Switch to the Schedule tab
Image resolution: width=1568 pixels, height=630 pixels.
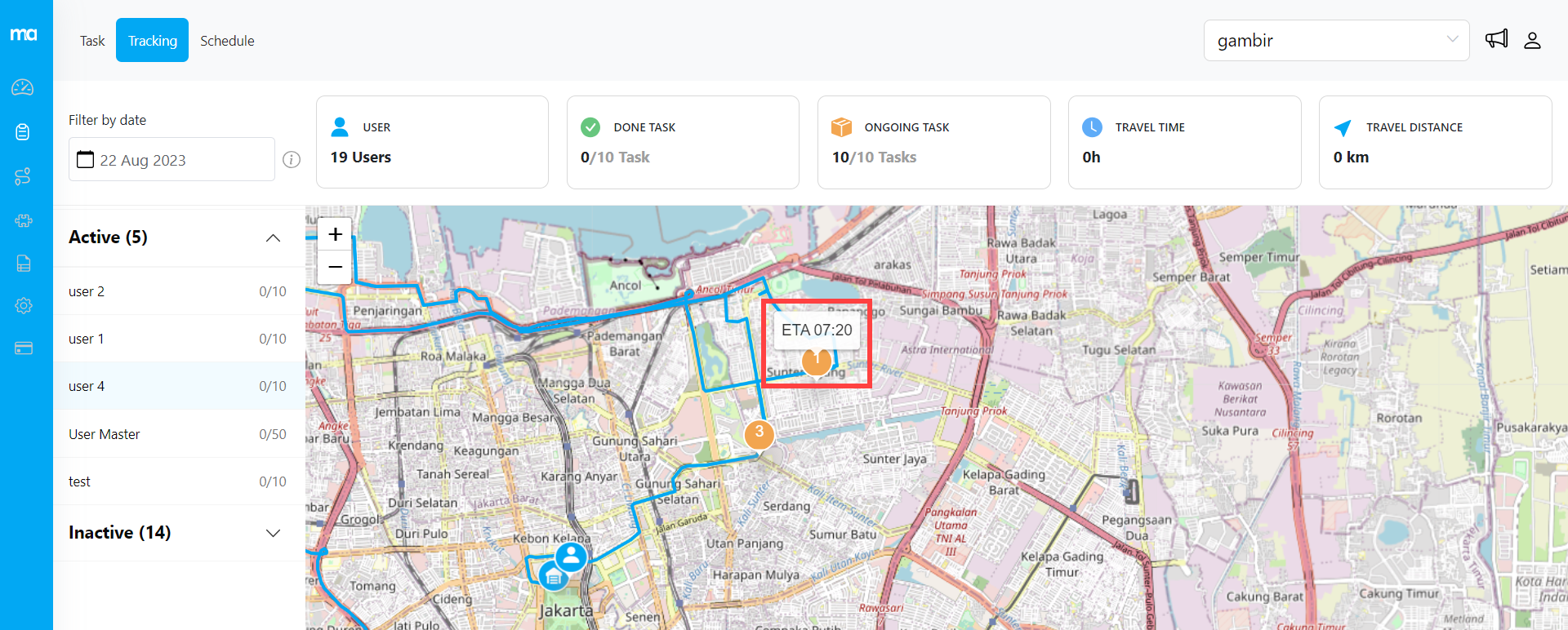(x=227, y=41)
